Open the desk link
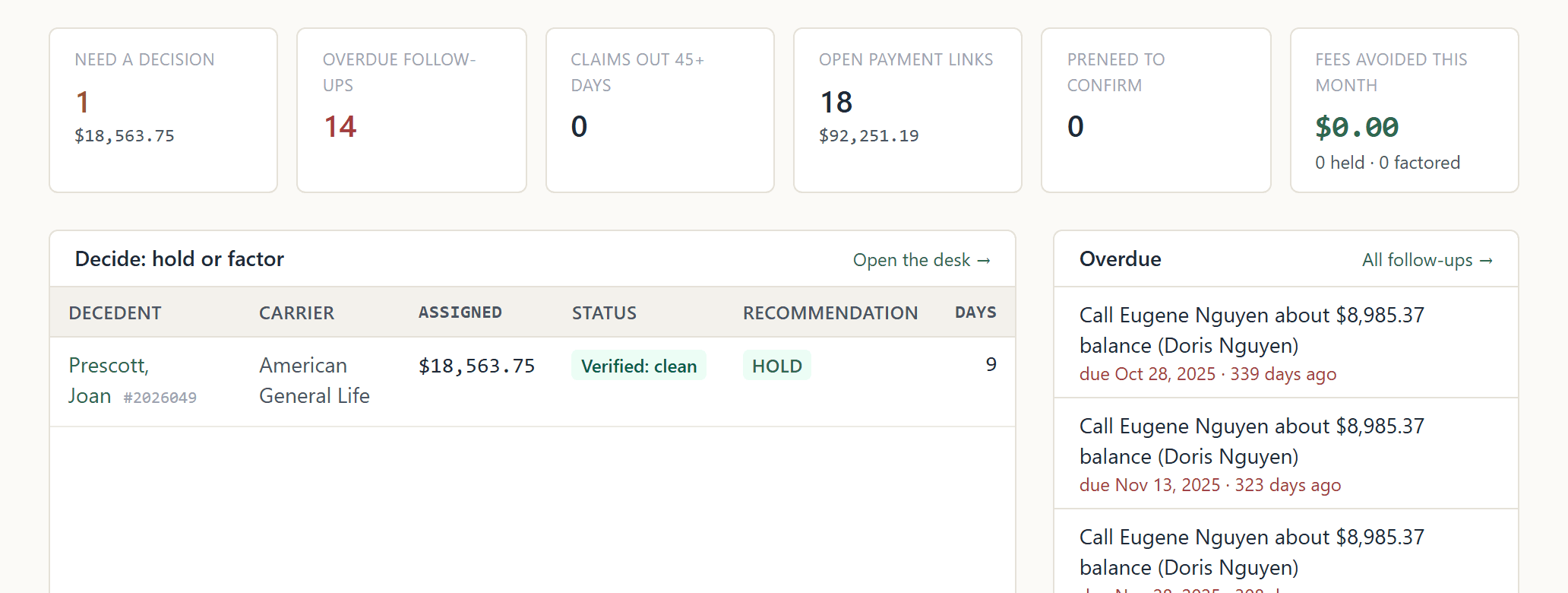Viewport: 1568px width, 593px height. click(x=922, y=260)
